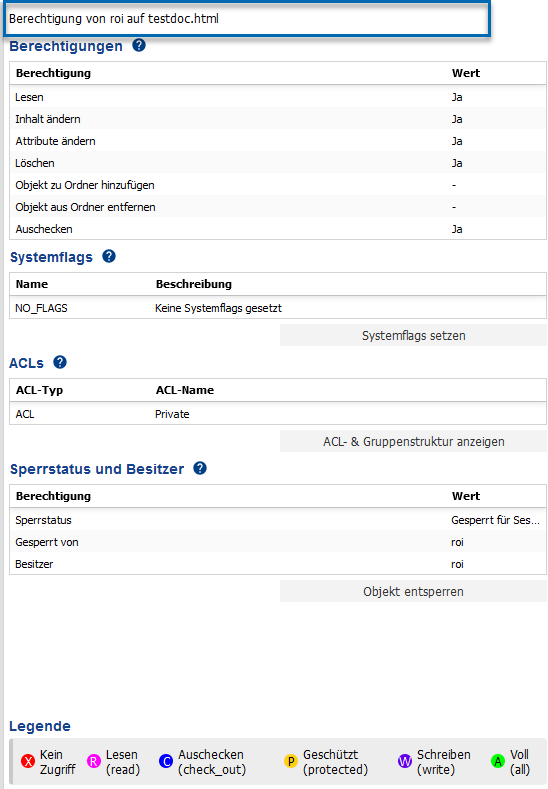The width and height of the screenshot is (548, 789).
Task: Click the yellow P Geschützt legend icon
Action: 291,761
